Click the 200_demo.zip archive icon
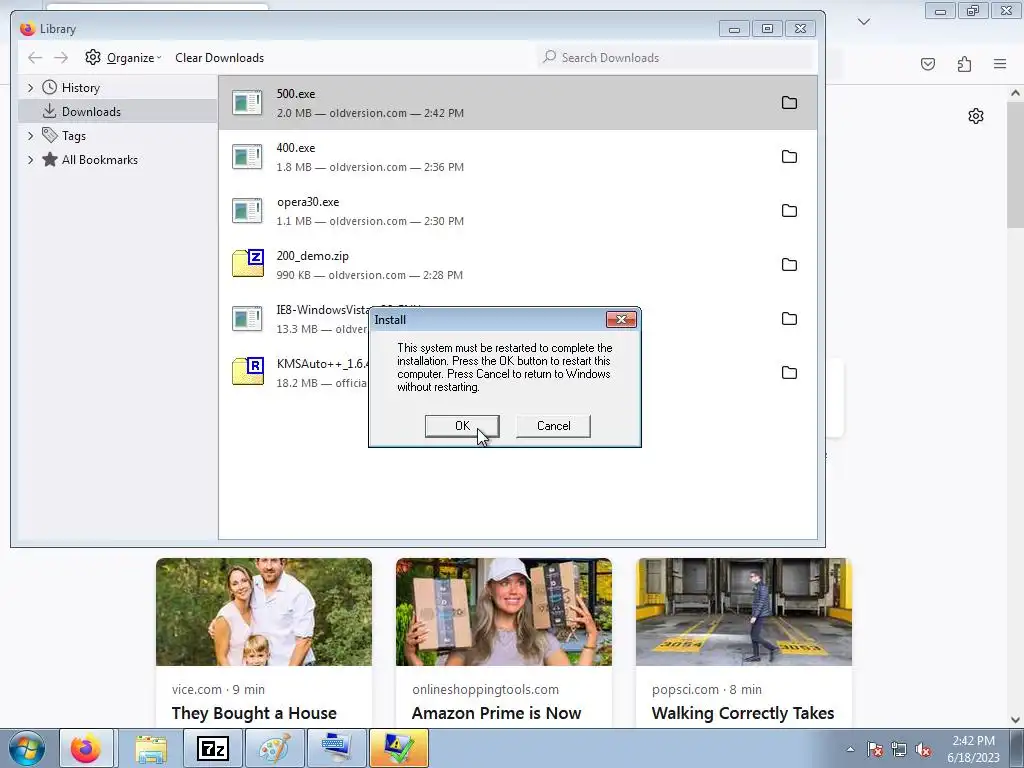The image size is (1024, 768). [x=248, y=263]
